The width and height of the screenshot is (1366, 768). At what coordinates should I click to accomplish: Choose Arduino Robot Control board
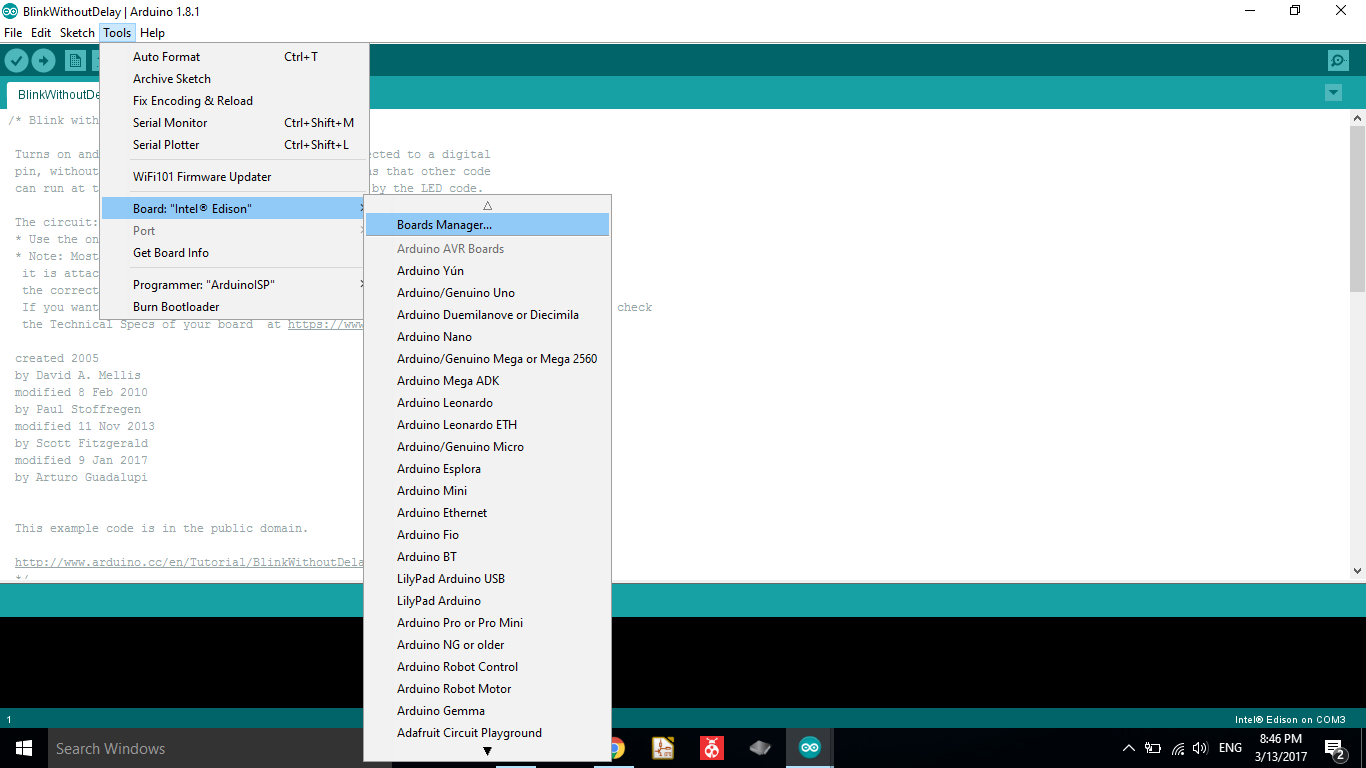[487, 667]
